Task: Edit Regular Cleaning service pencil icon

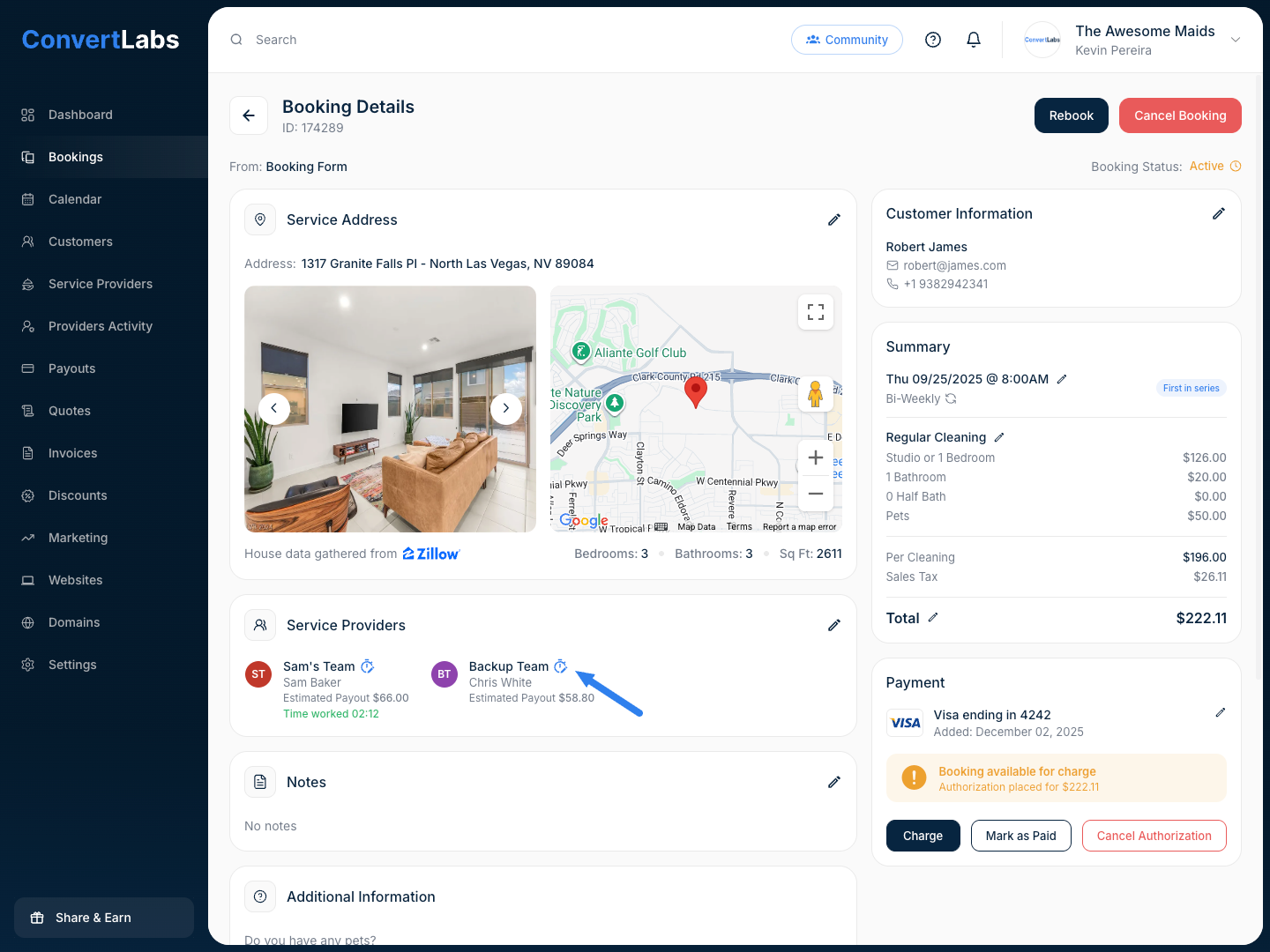Action: pyautogui.click(x=999, y=437)
